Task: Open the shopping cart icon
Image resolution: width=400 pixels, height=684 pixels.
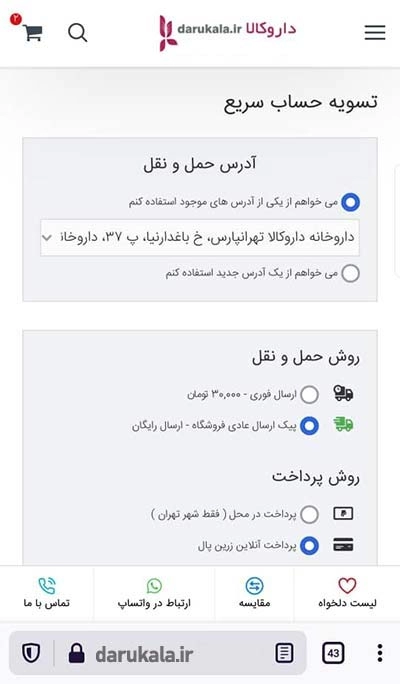Action: (x=33, y=32)
